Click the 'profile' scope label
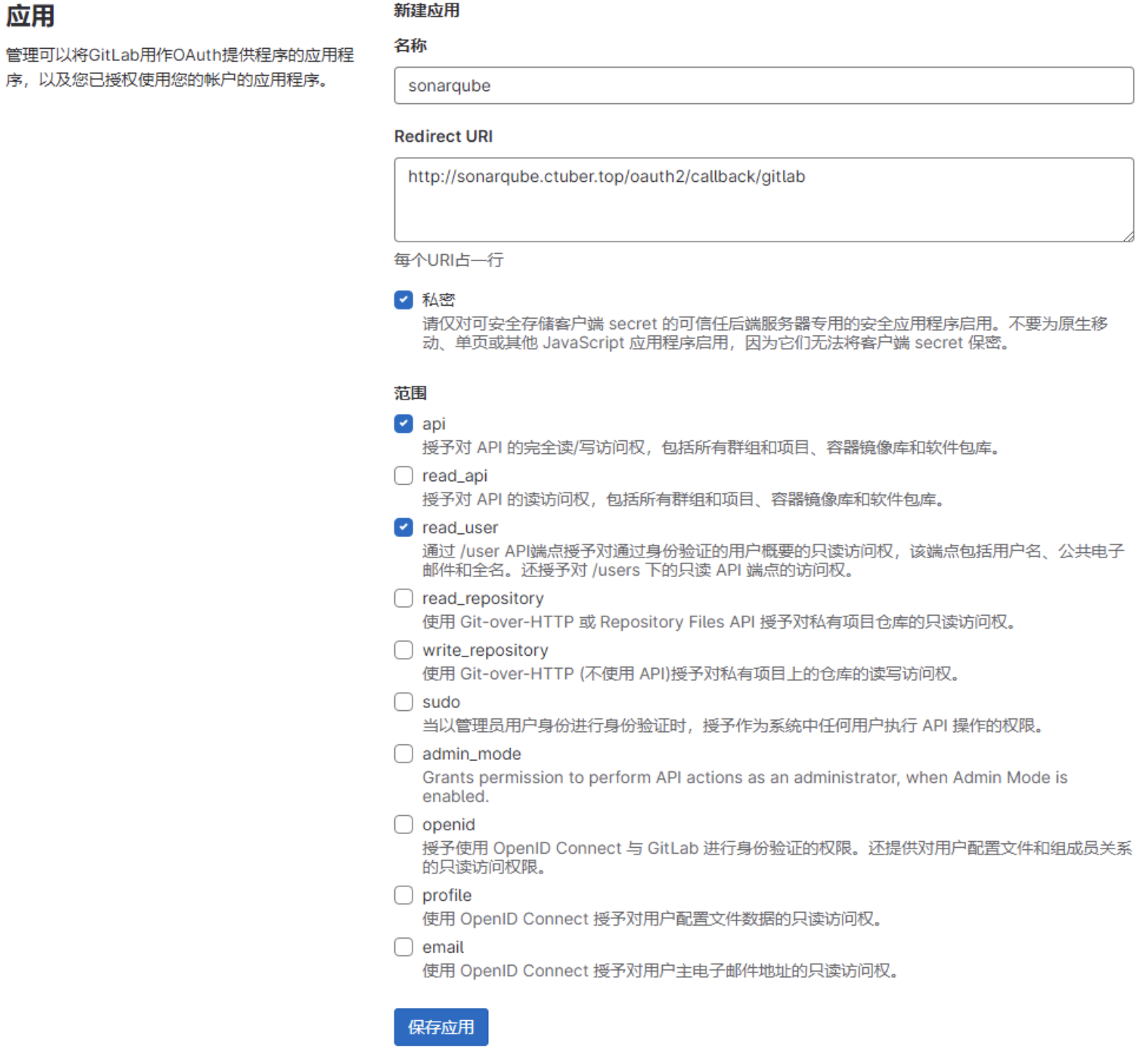 447,895
